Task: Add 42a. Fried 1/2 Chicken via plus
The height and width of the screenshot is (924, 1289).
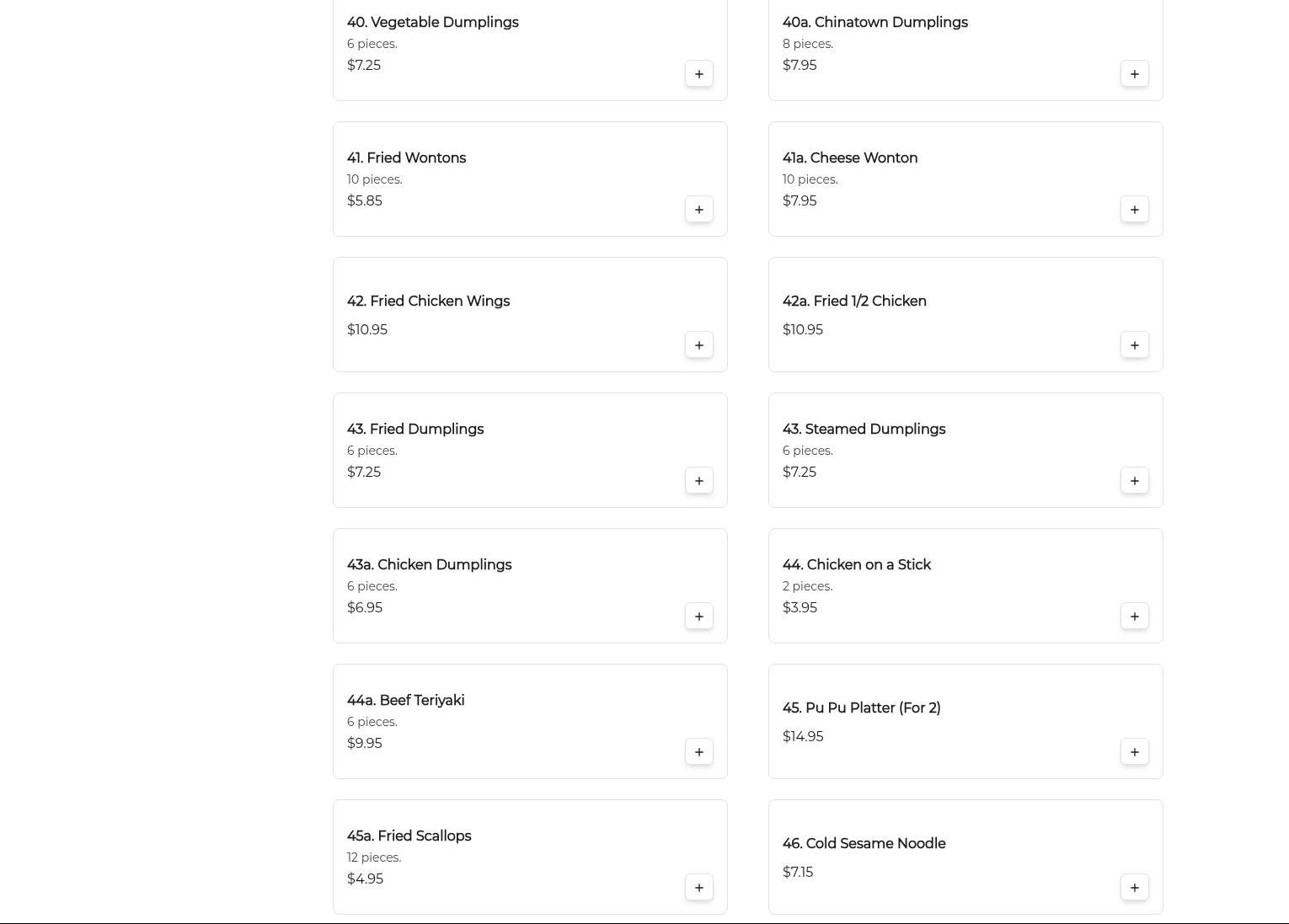Action: pos(1135,345)
